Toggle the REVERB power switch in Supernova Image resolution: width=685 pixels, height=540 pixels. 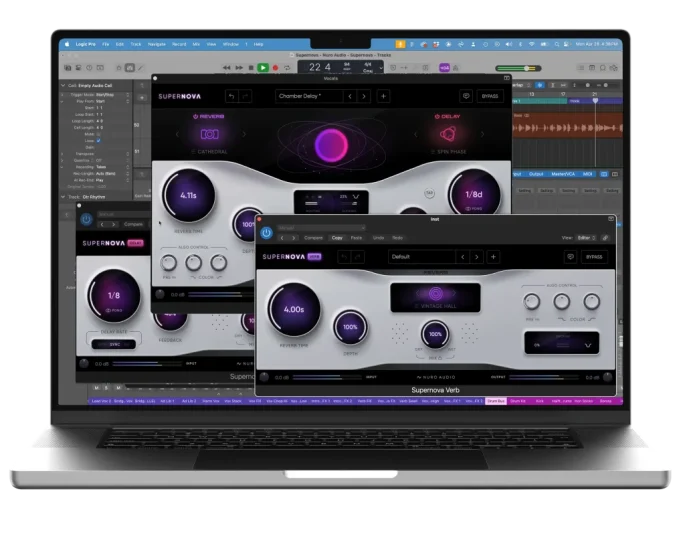(x=195, y=117)
